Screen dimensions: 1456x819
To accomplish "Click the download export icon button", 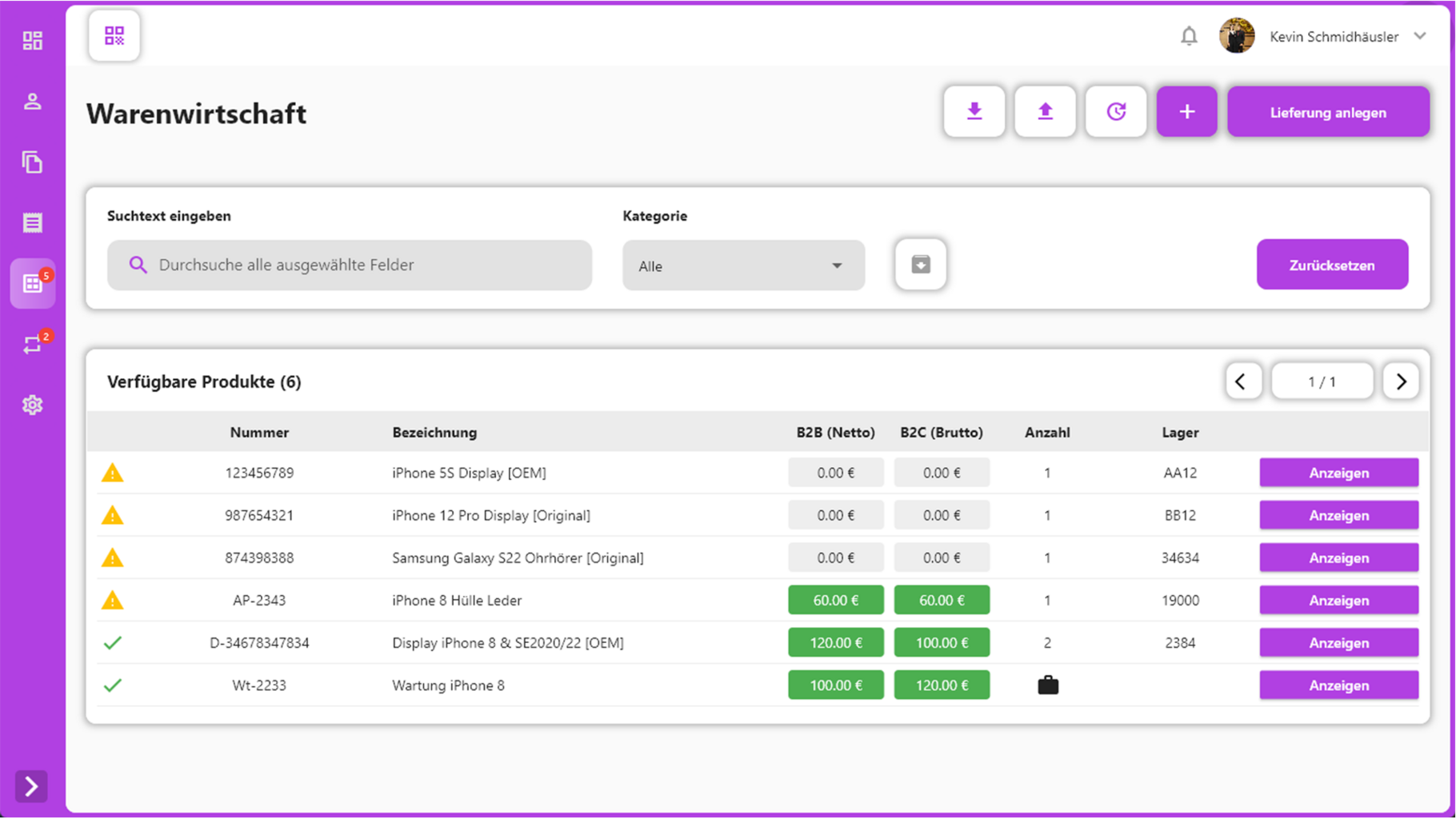I will [x=974, y=112].
